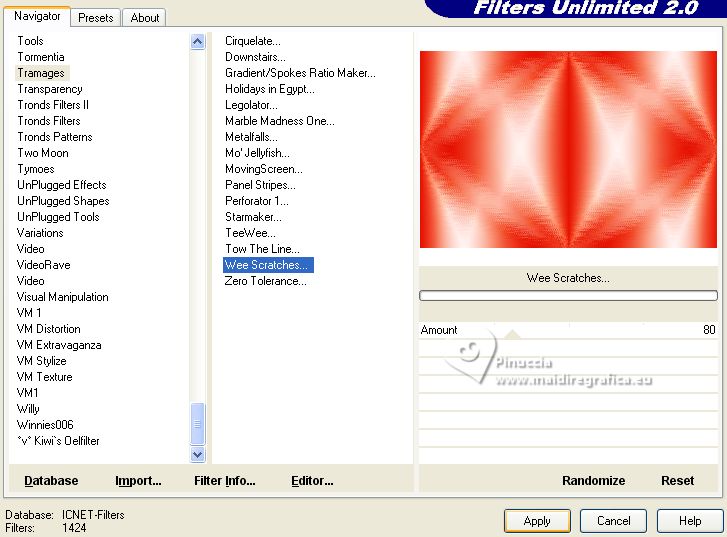Select the Variations category
Viewport: 727px width, 537px height.
pos(40,233)
